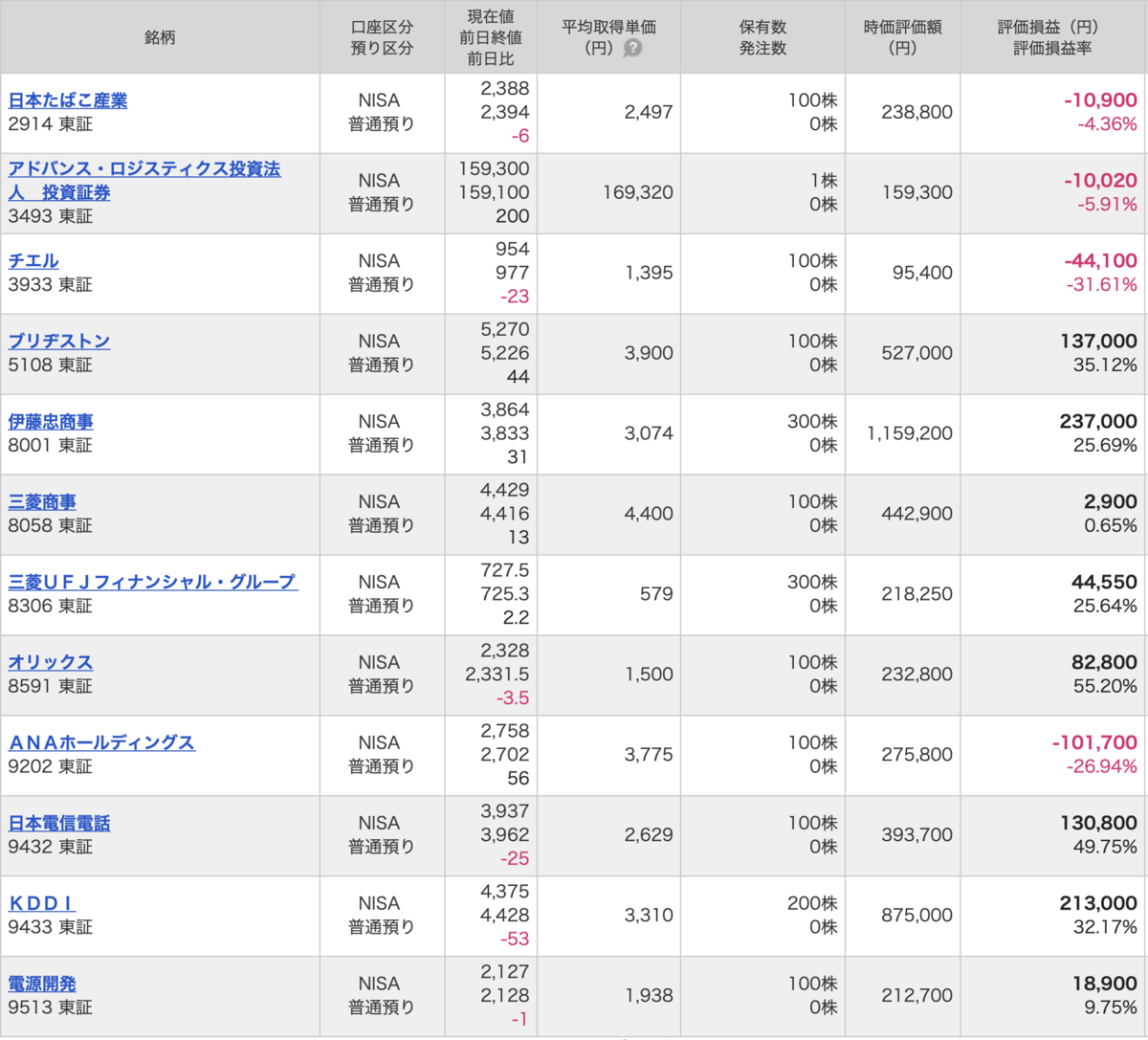Select the 130,800 gain for 日本電信電話
1148x1040 pixels.
[x=1098, y=824]
